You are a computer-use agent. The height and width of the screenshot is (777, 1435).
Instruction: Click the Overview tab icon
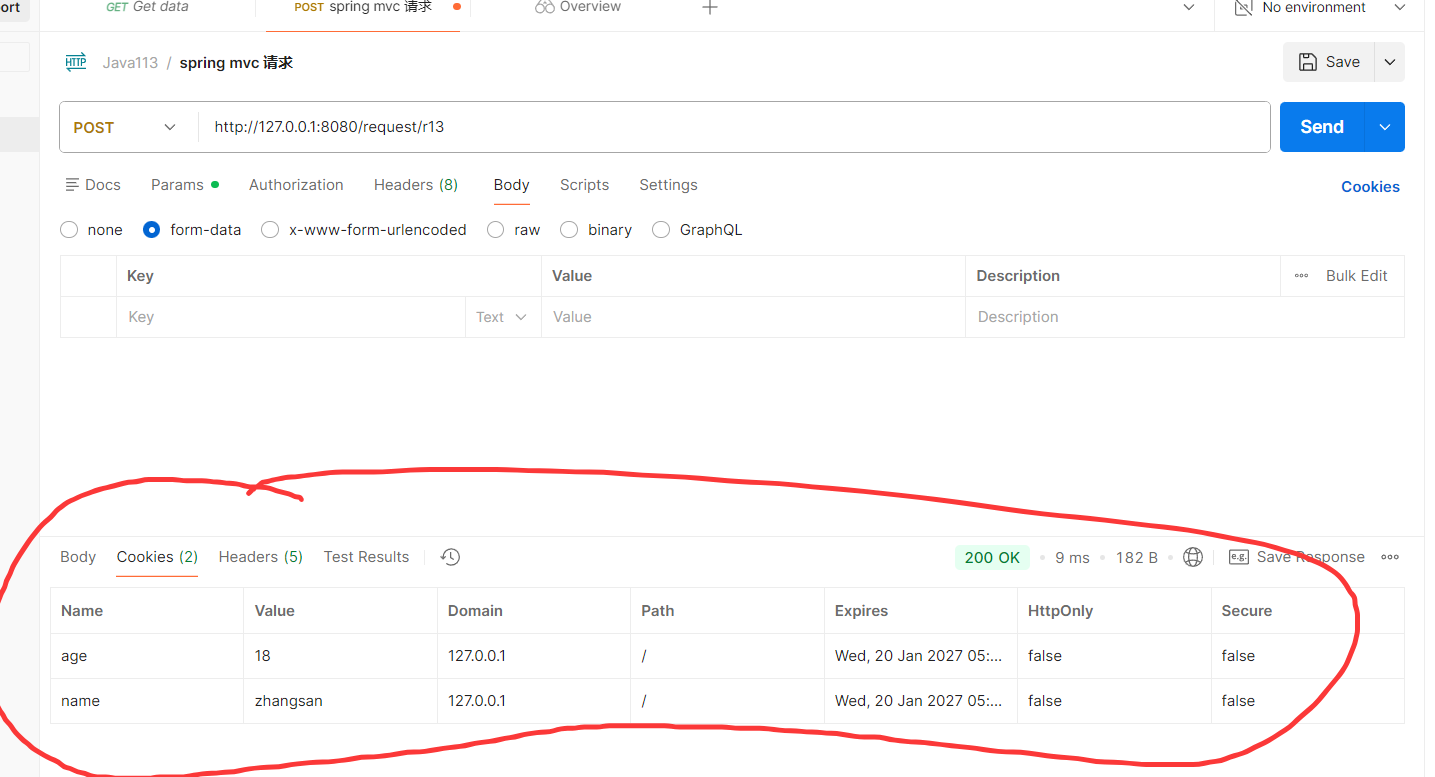pos(544,7)
